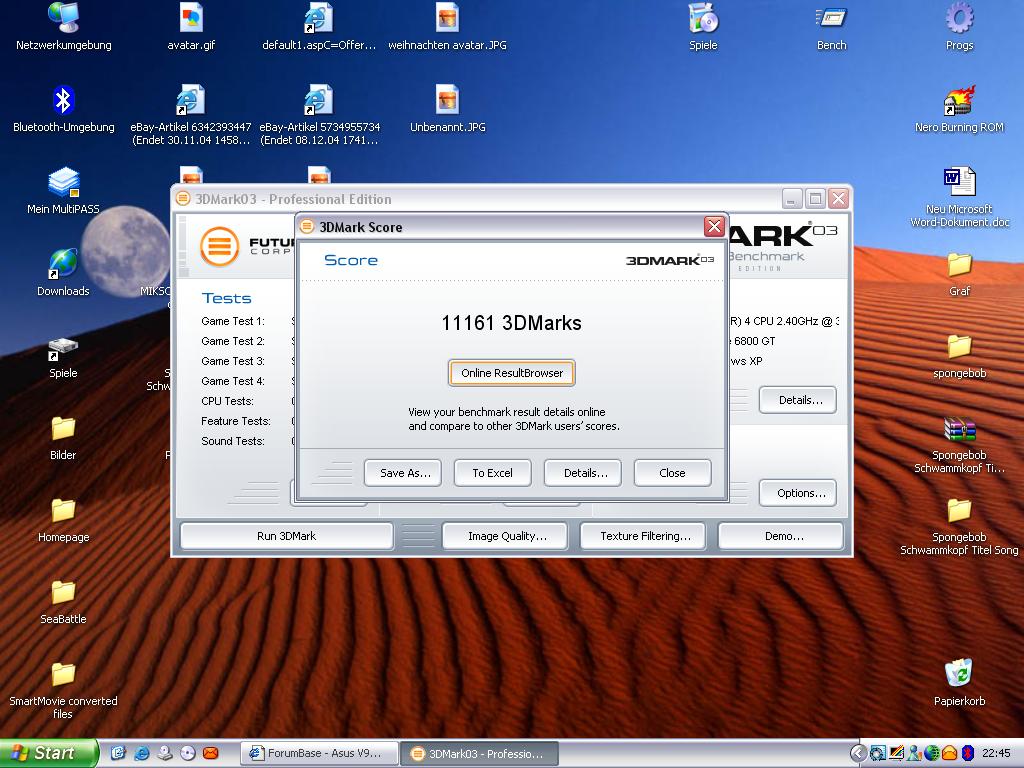Open the Papierkorb recycle bin

(x=959, y=675)
